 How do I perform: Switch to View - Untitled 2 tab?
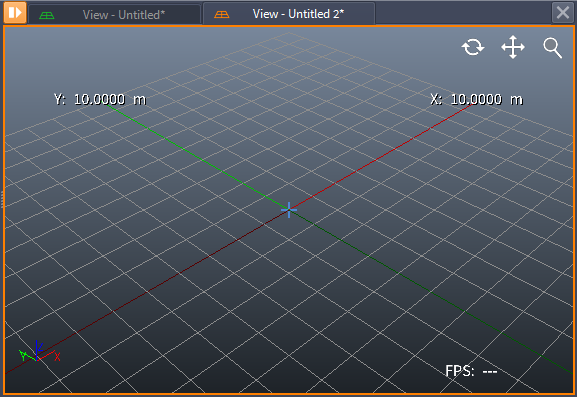(x=289, y=14)
